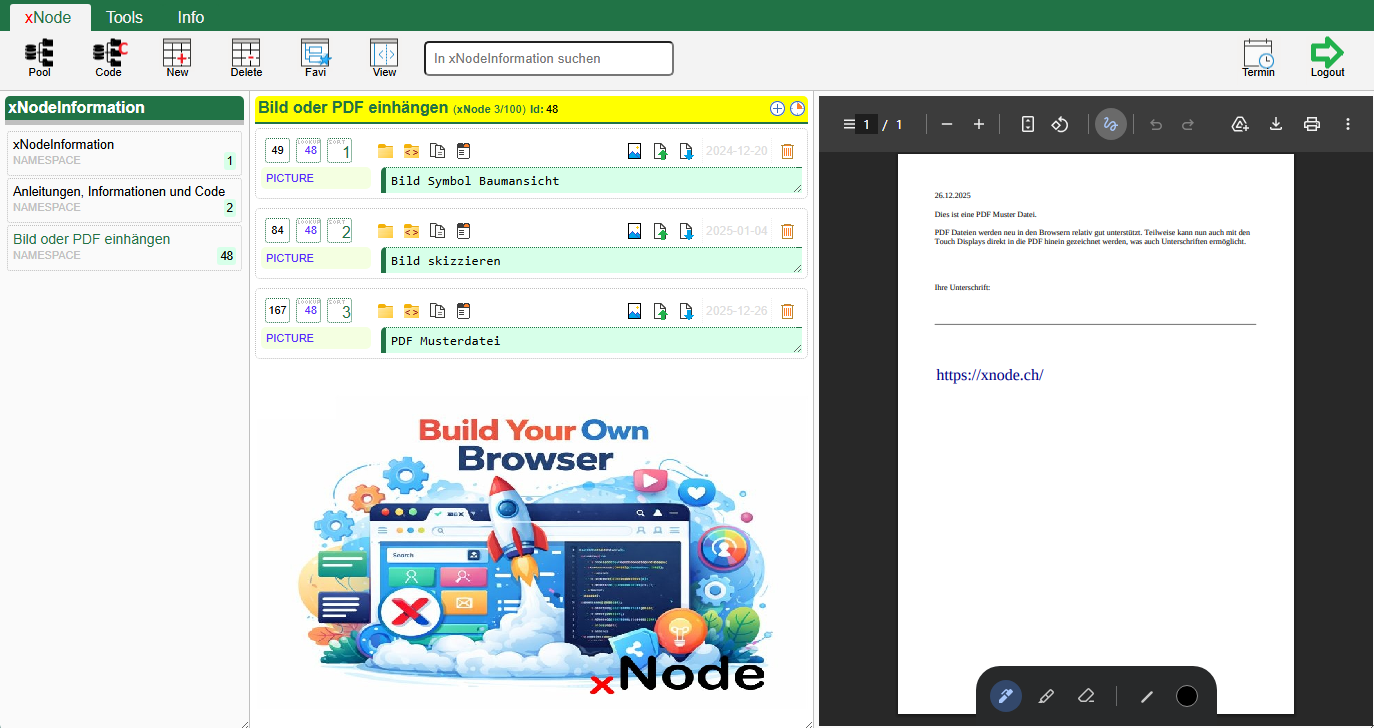Image resolution: width=1374 pixels, height=728 pixels.
Task: Open folder icon on Bild Symbol Baumansicht row
Action: (385, 150)
